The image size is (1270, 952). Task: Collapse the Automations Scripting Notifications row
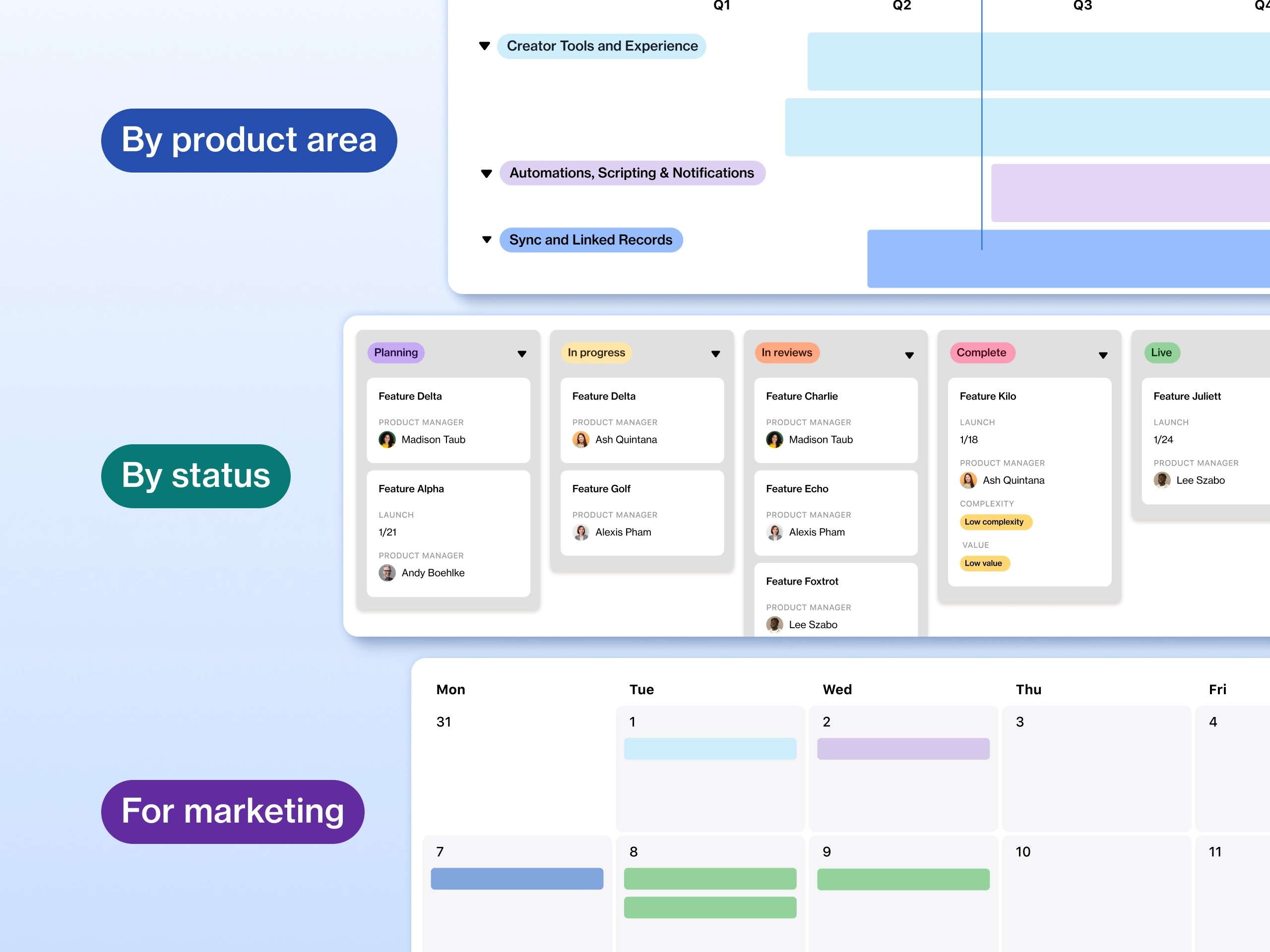pos(483,173)
